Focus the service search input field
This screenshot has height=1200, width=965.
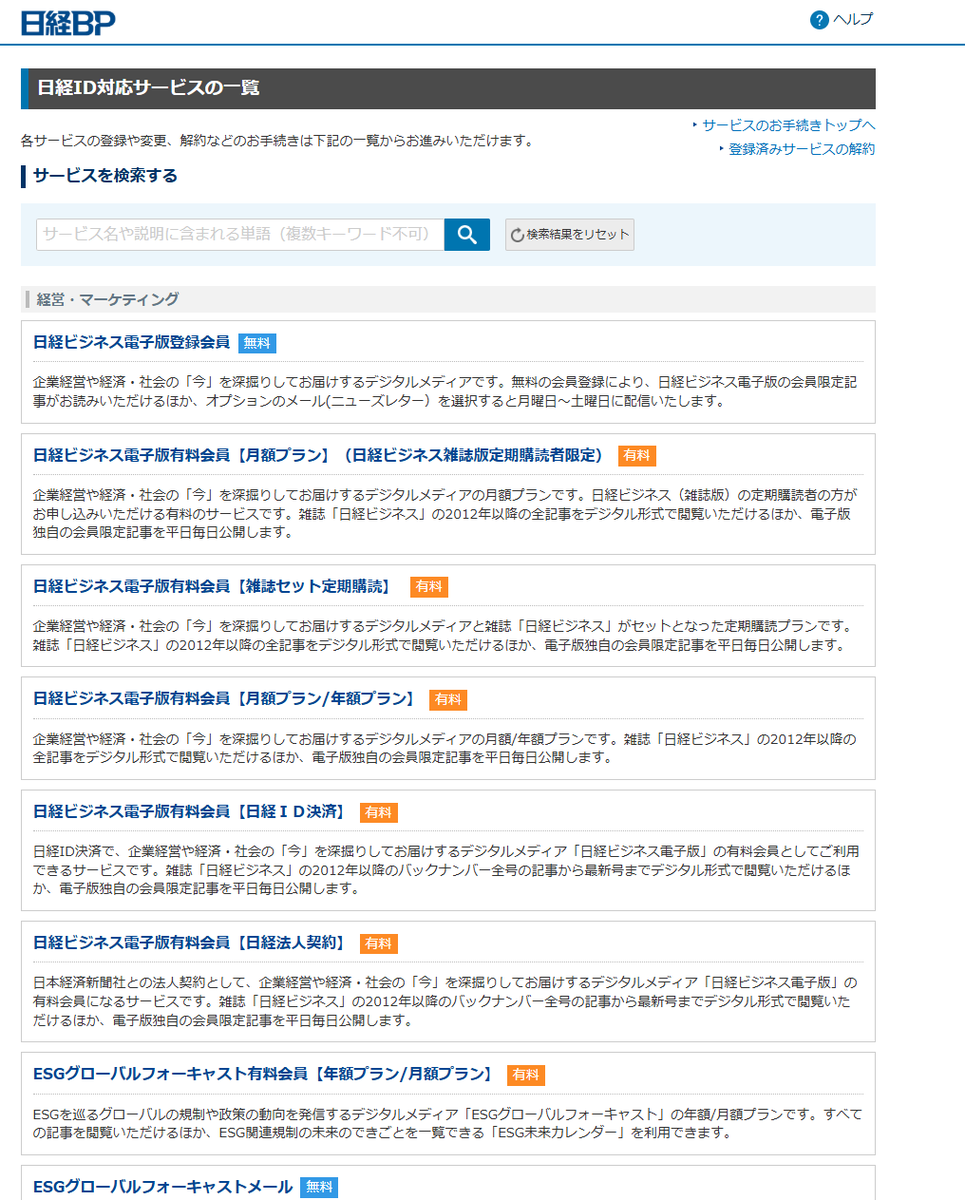(241, 234)
